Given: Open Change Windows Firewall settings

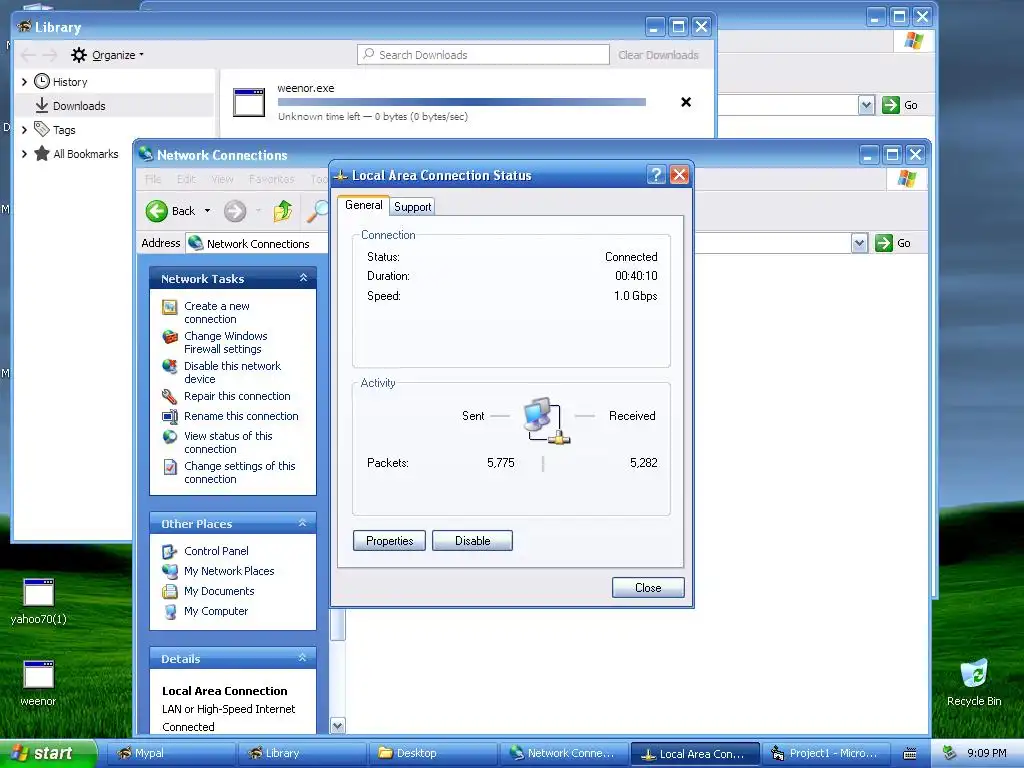Looking at the screenshot, I should tap(225, 342).
